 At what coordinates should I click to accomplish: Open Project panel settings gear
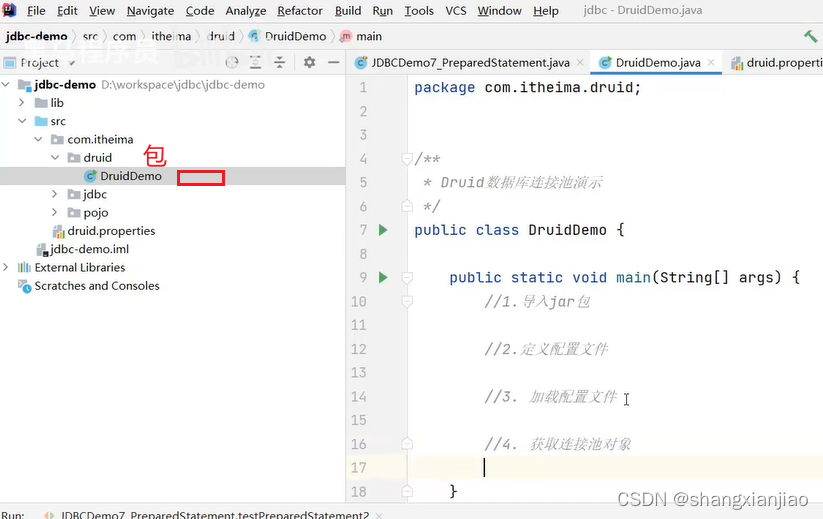(310, 62)
